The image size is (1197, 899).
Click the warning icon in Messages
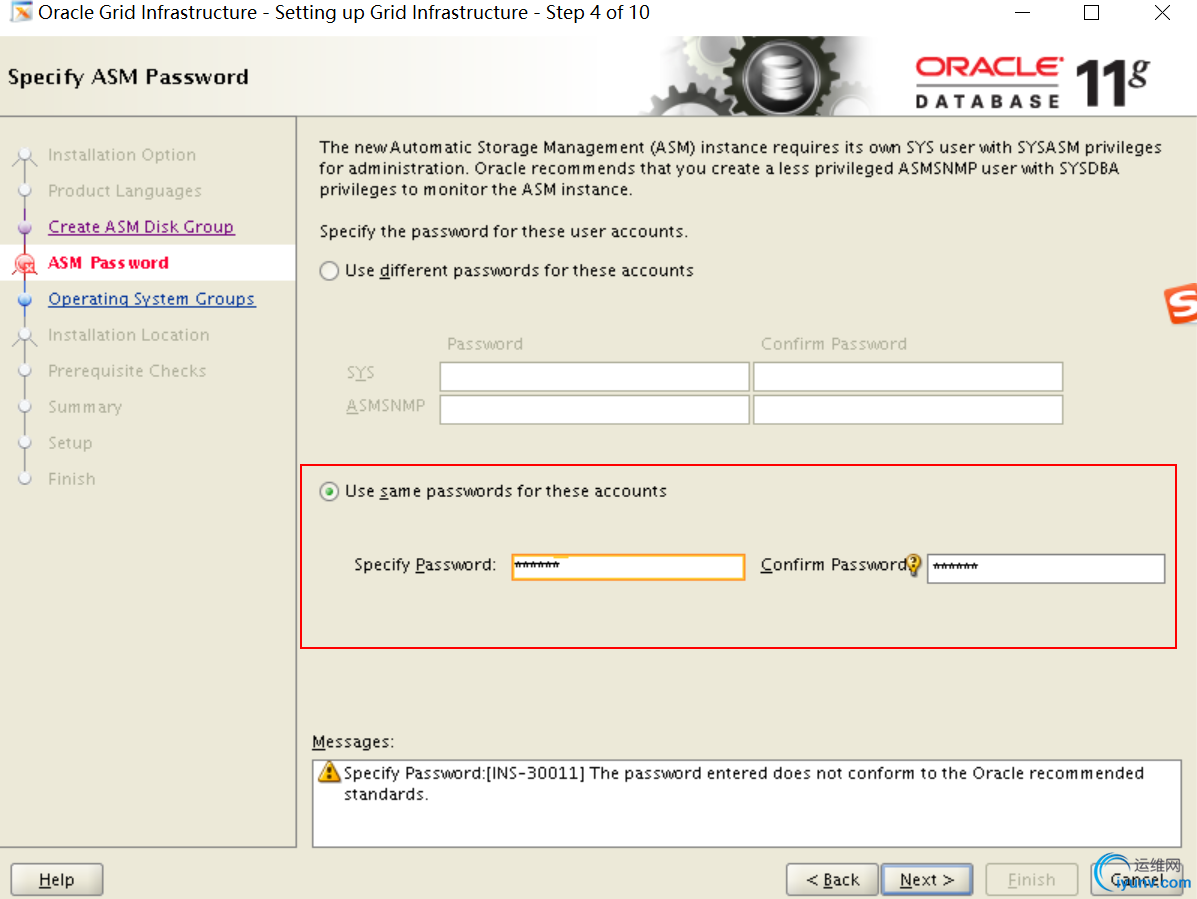coord(329,772)
